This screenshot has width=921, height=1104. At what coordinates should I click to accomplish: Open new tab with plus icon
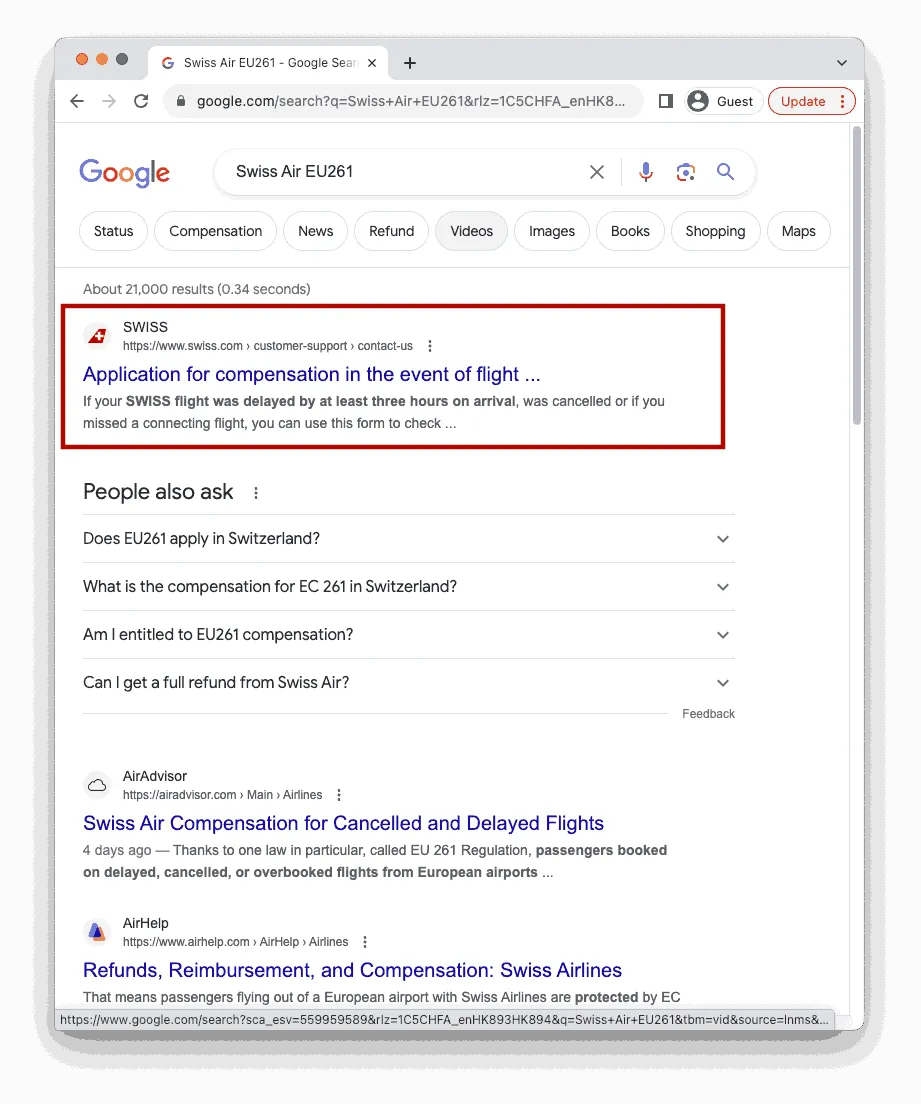coord(410,63)
